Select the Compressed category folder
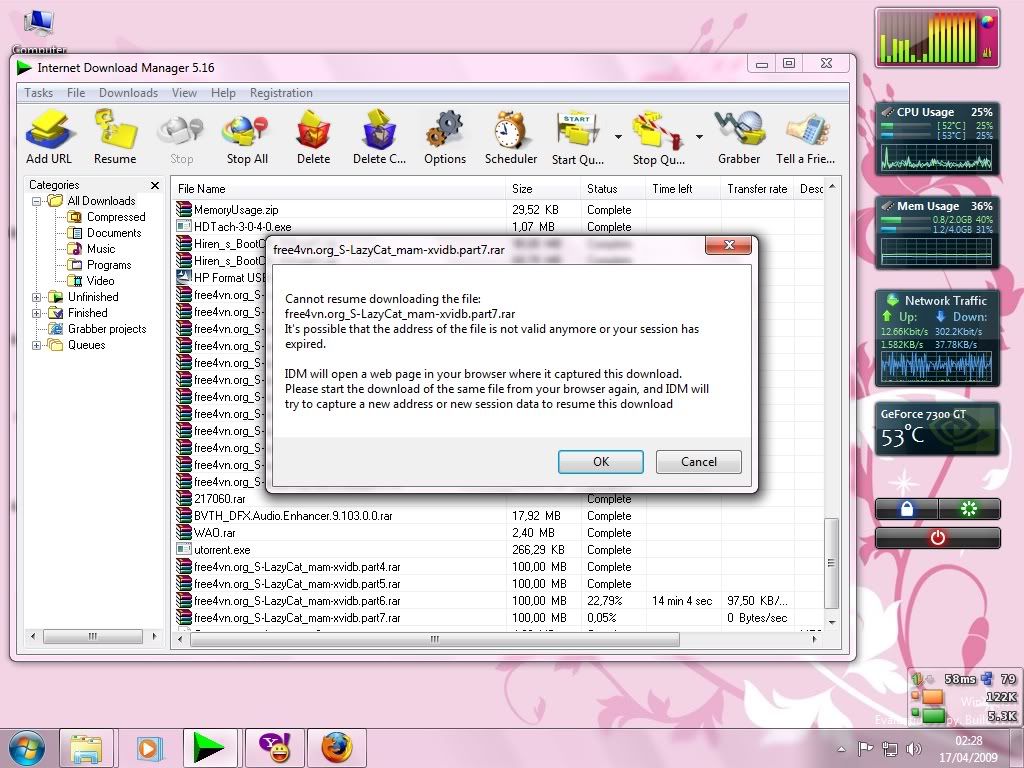Image resolution: width=1024 pixels, height=768 pixels. pos(115,217)
